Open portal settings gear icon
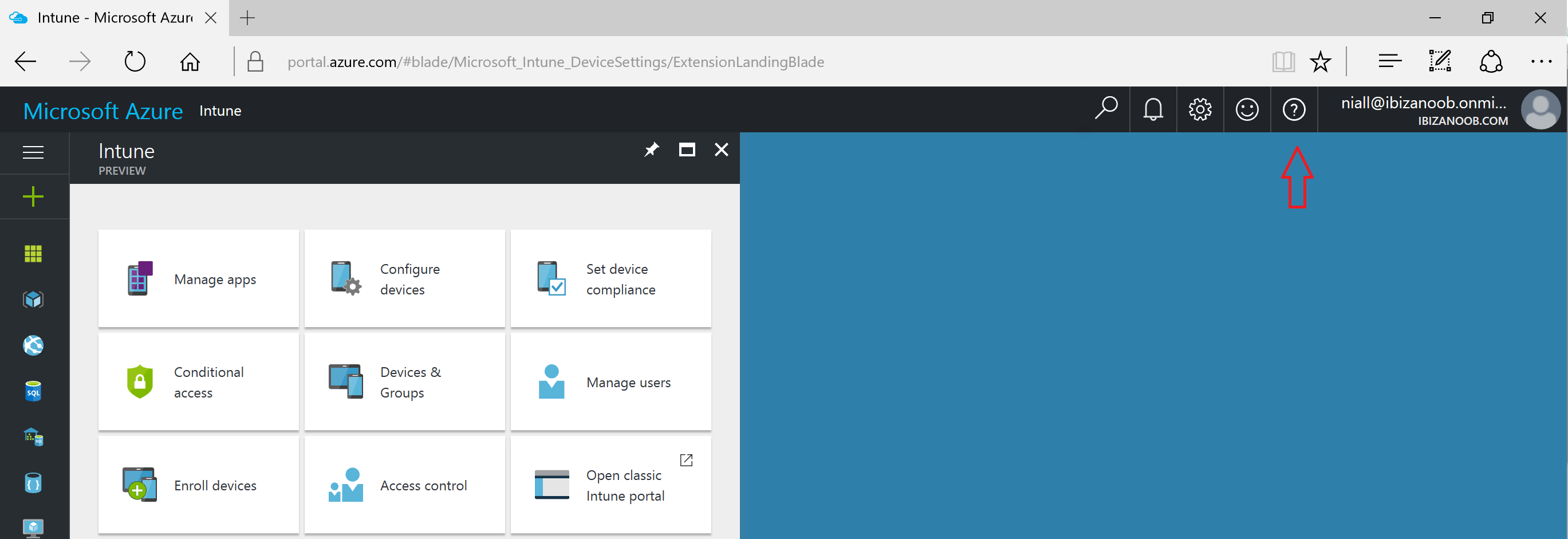 [x=1200, y=109]
